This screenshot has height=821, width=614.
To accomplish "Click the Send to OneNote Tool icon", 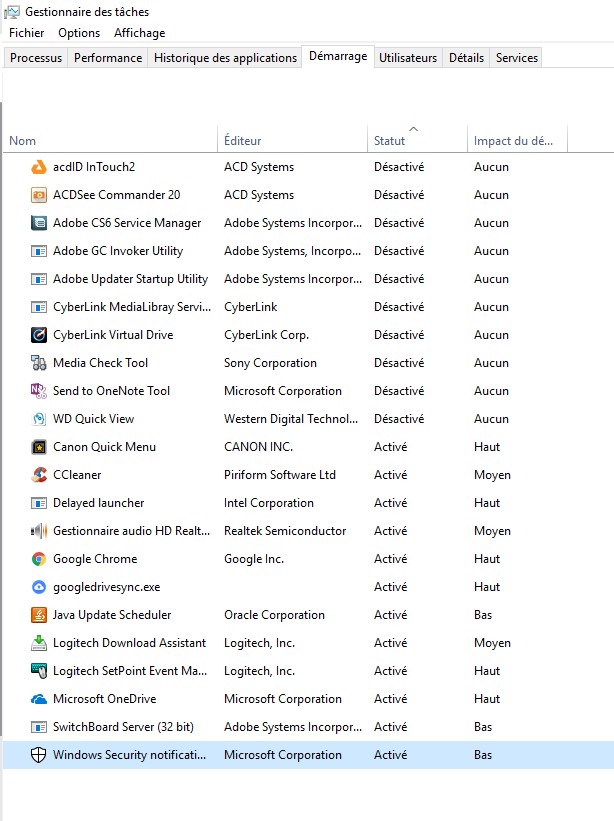I will [x=39, y=391].
